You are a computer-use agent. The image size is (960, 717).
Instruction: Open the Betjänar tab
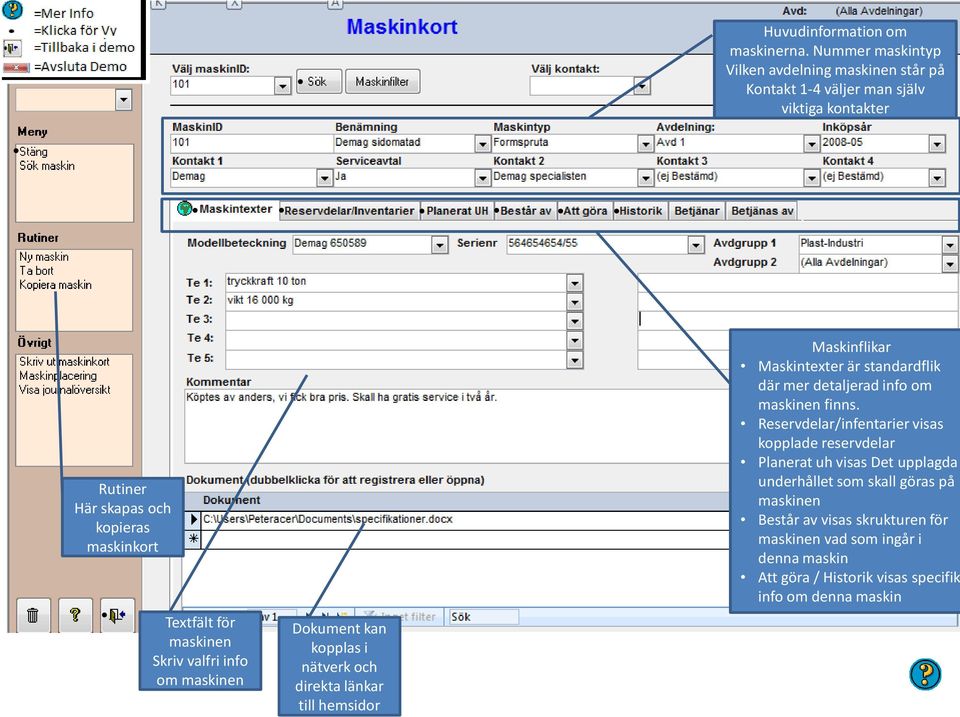pos(697,211)
